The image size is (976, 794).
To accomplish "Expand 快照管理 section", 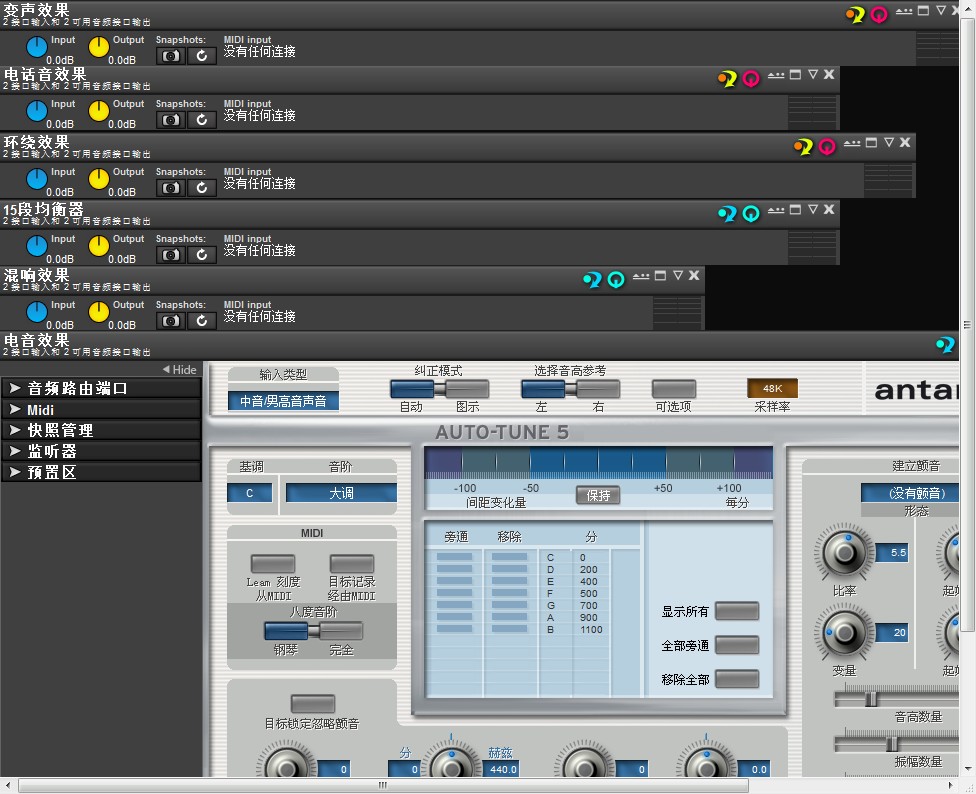I will click(x=101, y=430).
